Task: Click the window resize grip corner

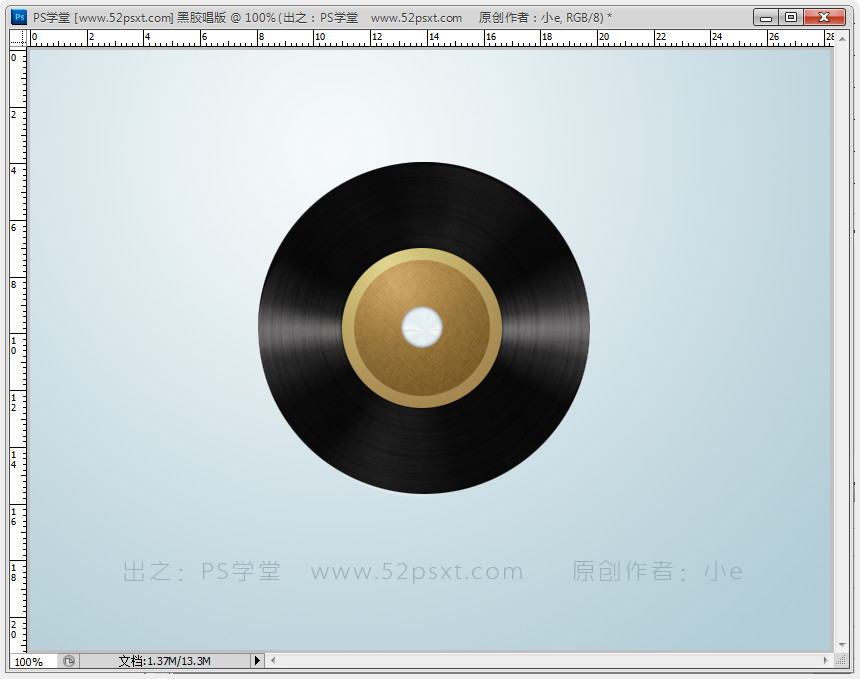Action: (x=841, y=661)
